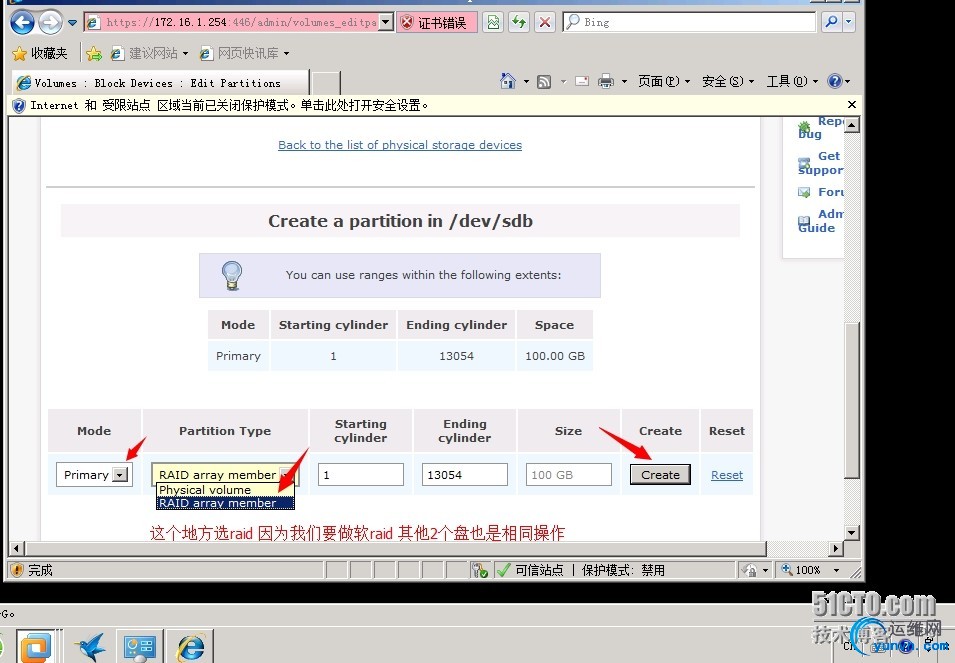This screenshot has width=955, height=663.
Task: Click the vertical scrollbar up arrow
Action: click(x=852, y=125)
